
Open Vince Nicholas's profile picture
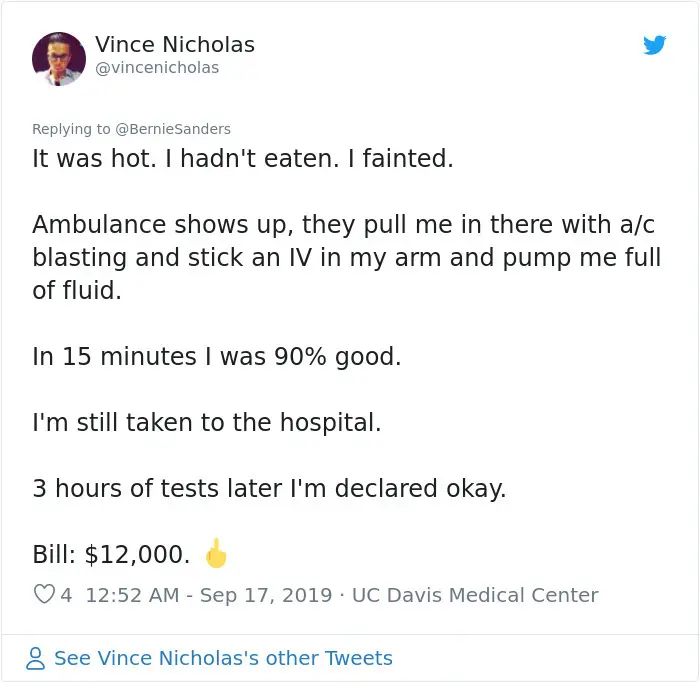59,59
